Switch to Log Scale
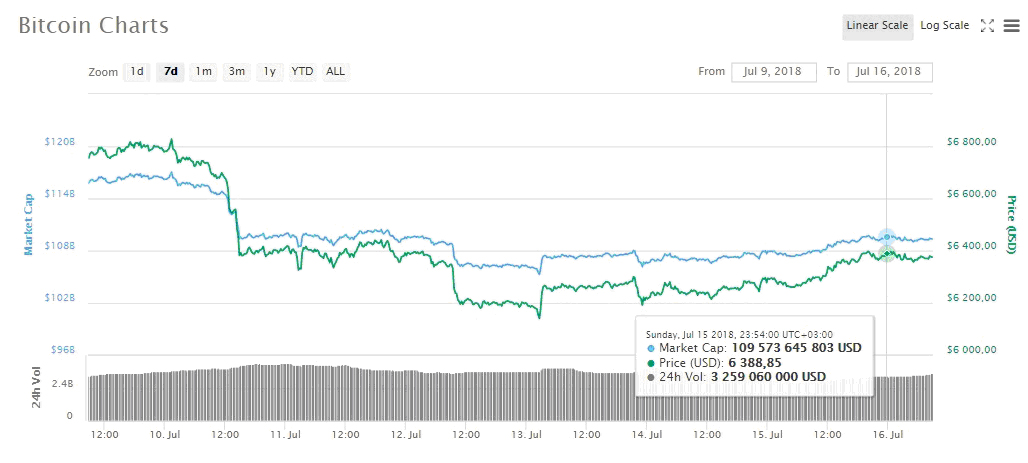This screenshot has width=1028, height=463. tap(944, 26)
